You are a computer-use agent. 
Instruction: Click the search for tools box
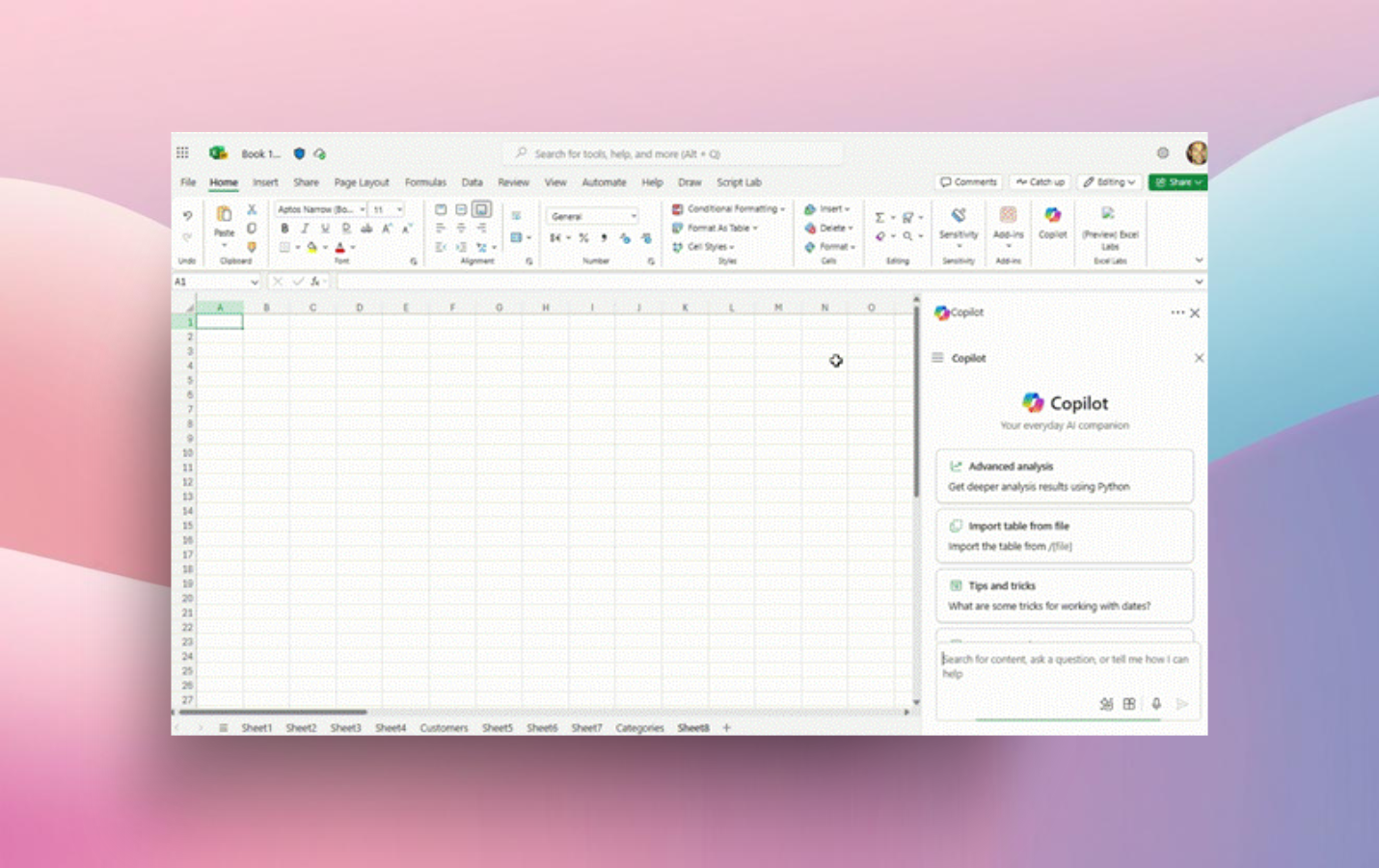pyautogui.click(x=673, y=153)
